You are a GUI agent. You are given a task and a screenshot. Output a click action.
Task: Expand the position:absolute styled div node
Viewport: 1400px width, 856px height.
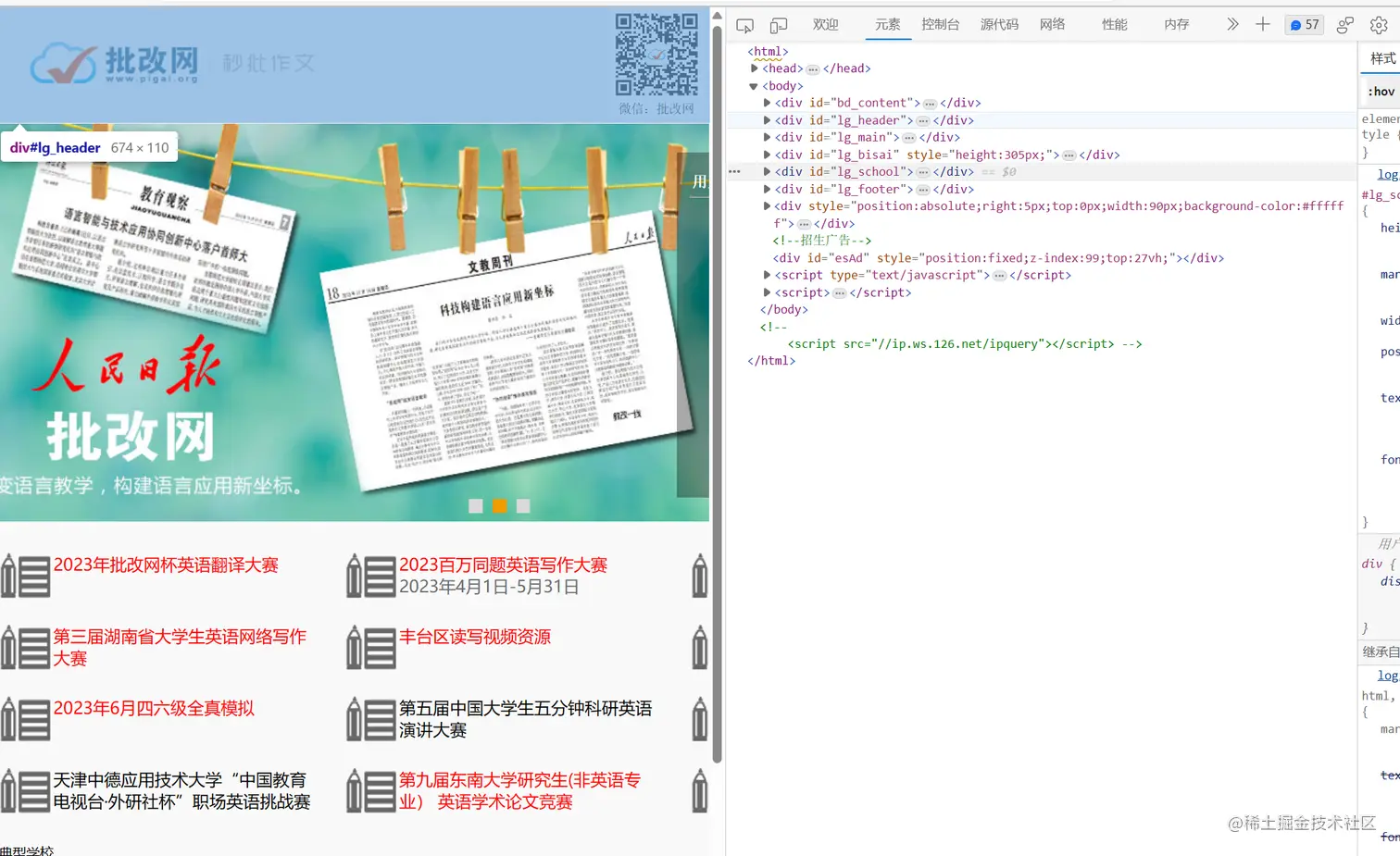tap(767, 206)
